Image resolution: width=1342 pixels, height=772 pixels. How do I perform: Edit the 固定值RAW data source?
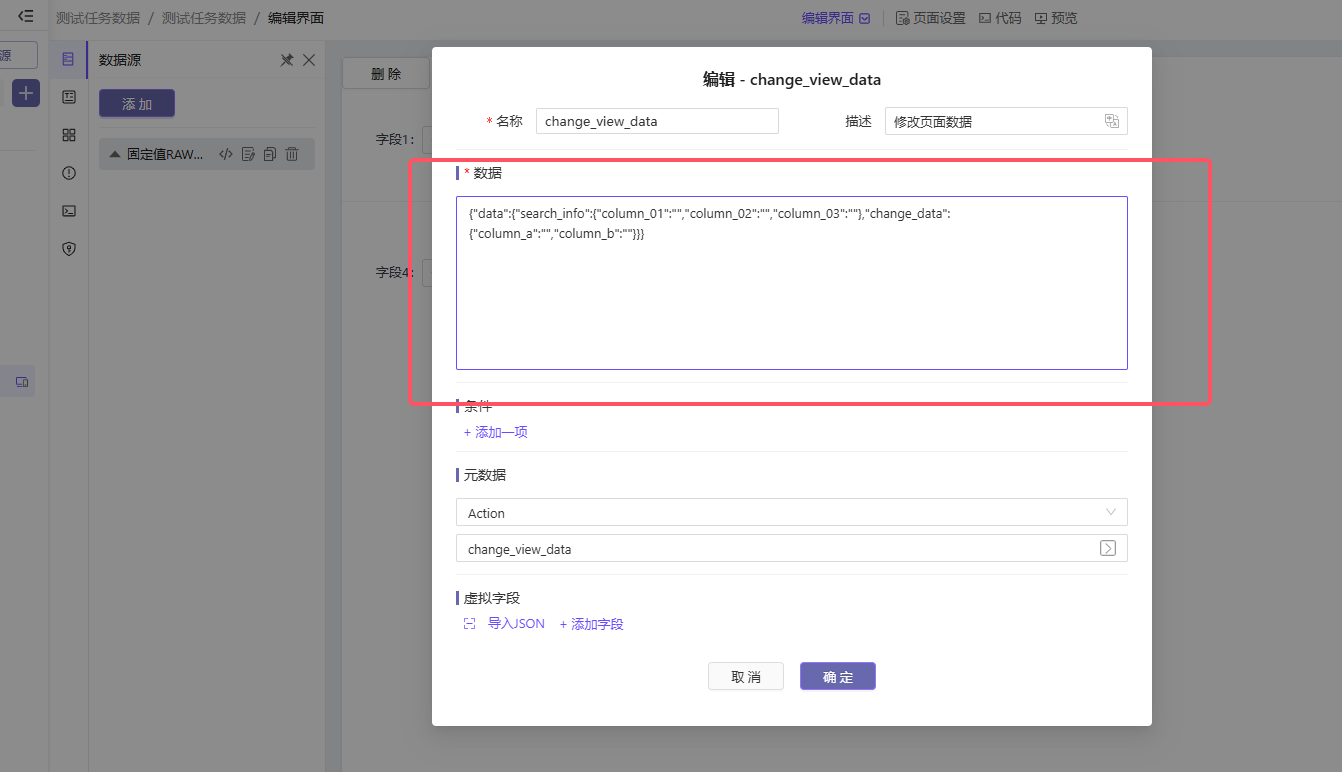248,154
